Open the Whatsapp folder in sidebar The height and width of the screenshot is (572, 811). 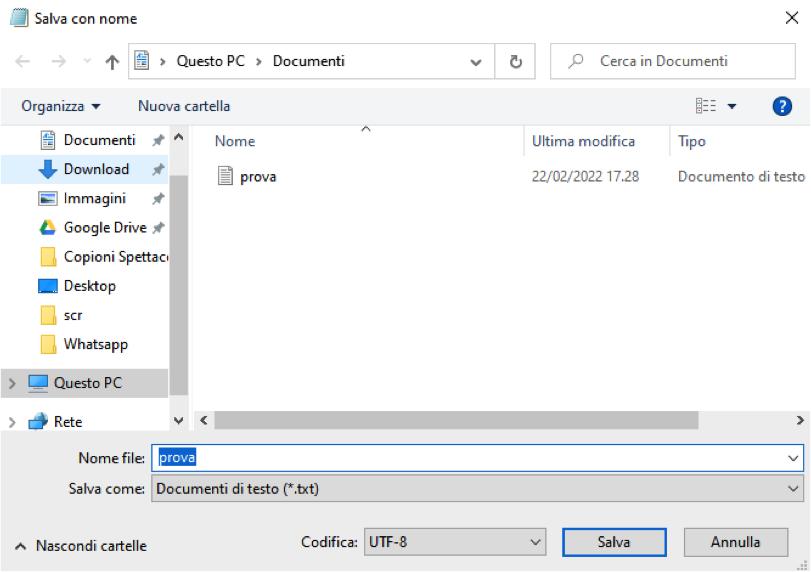(x=96, y=344)
